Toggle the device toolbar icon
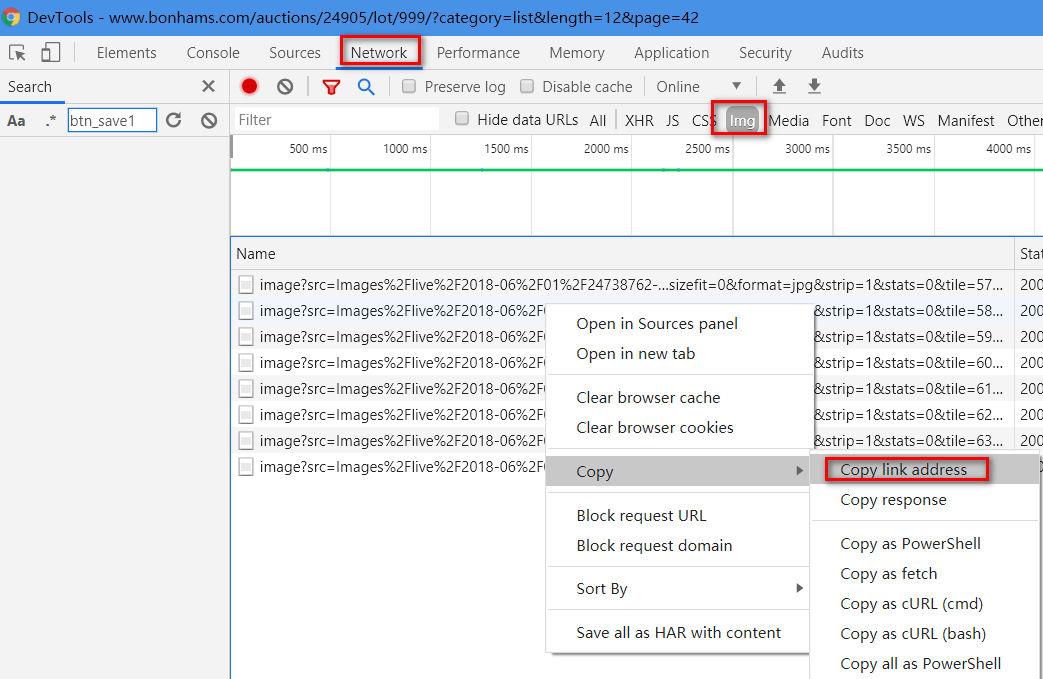1043x679 pixels. click(x=50, y=53)
